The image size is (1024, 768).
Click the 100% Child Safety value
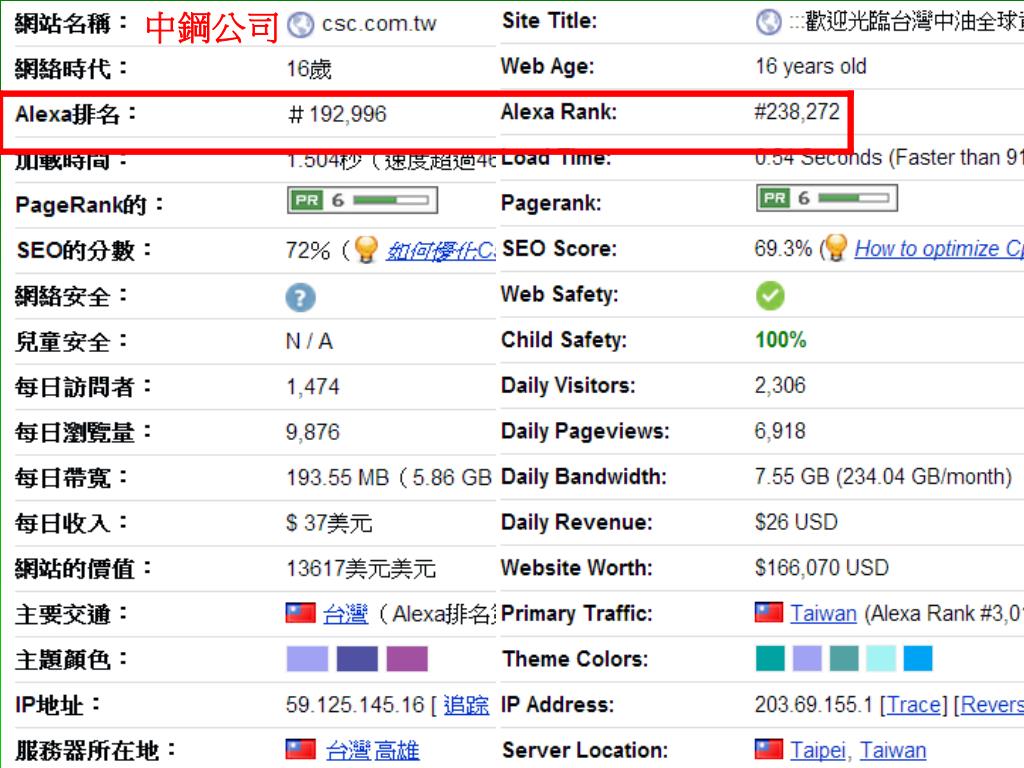(x=781, y=340)
